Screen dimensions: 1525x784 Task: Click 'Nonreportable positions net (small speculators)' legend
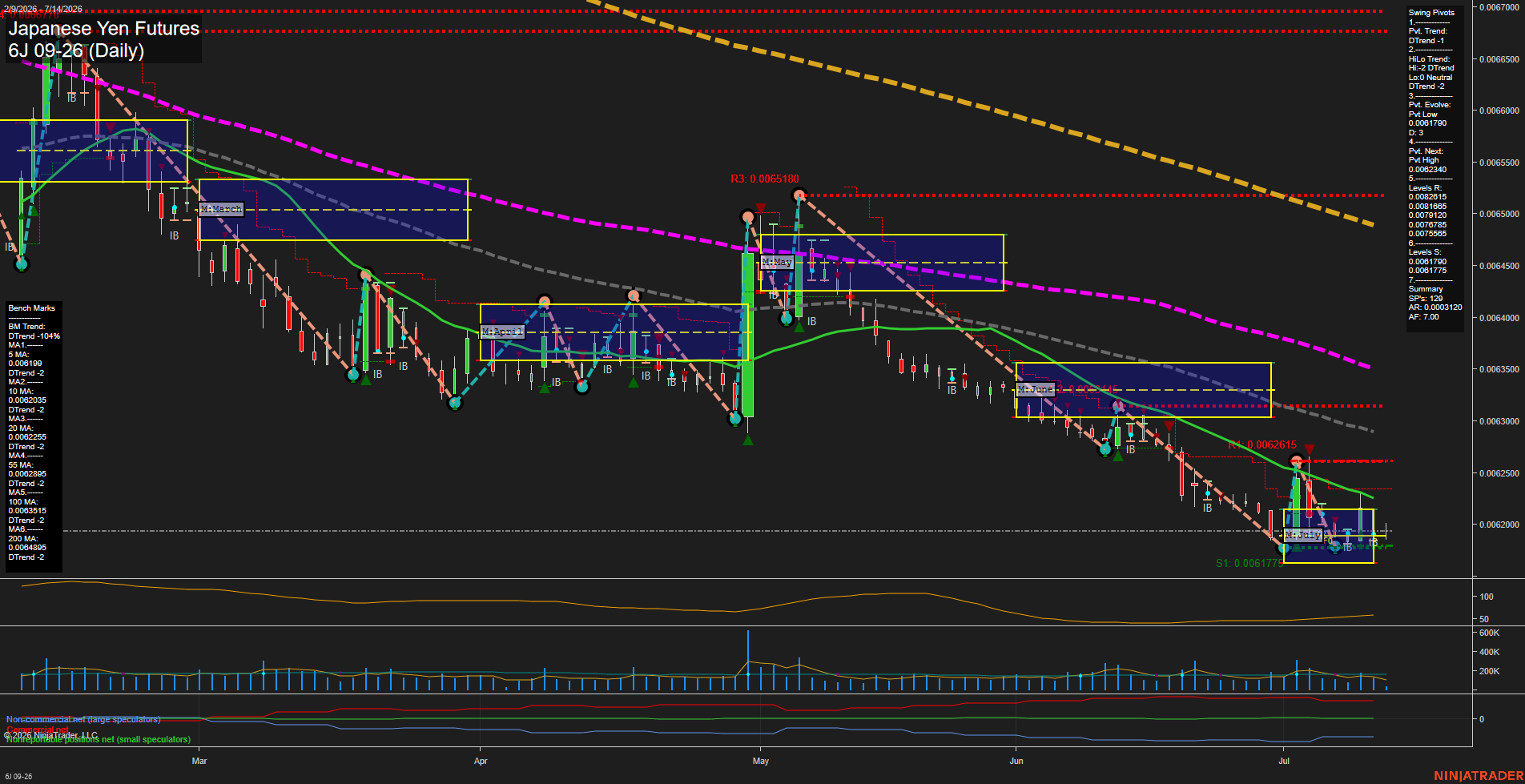(99, 740)
